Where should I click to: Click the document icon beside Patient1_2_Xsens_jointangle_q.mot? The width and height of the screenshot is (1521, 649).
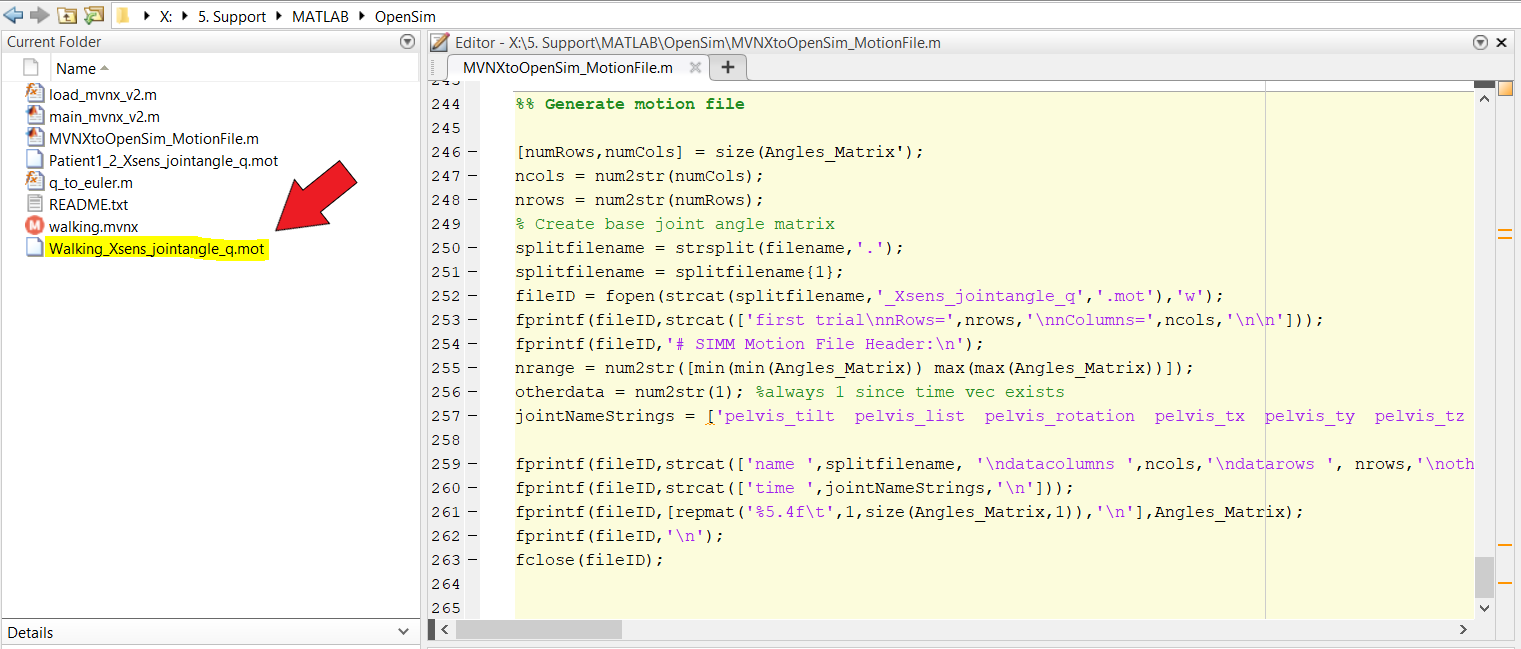coord(33,160)
